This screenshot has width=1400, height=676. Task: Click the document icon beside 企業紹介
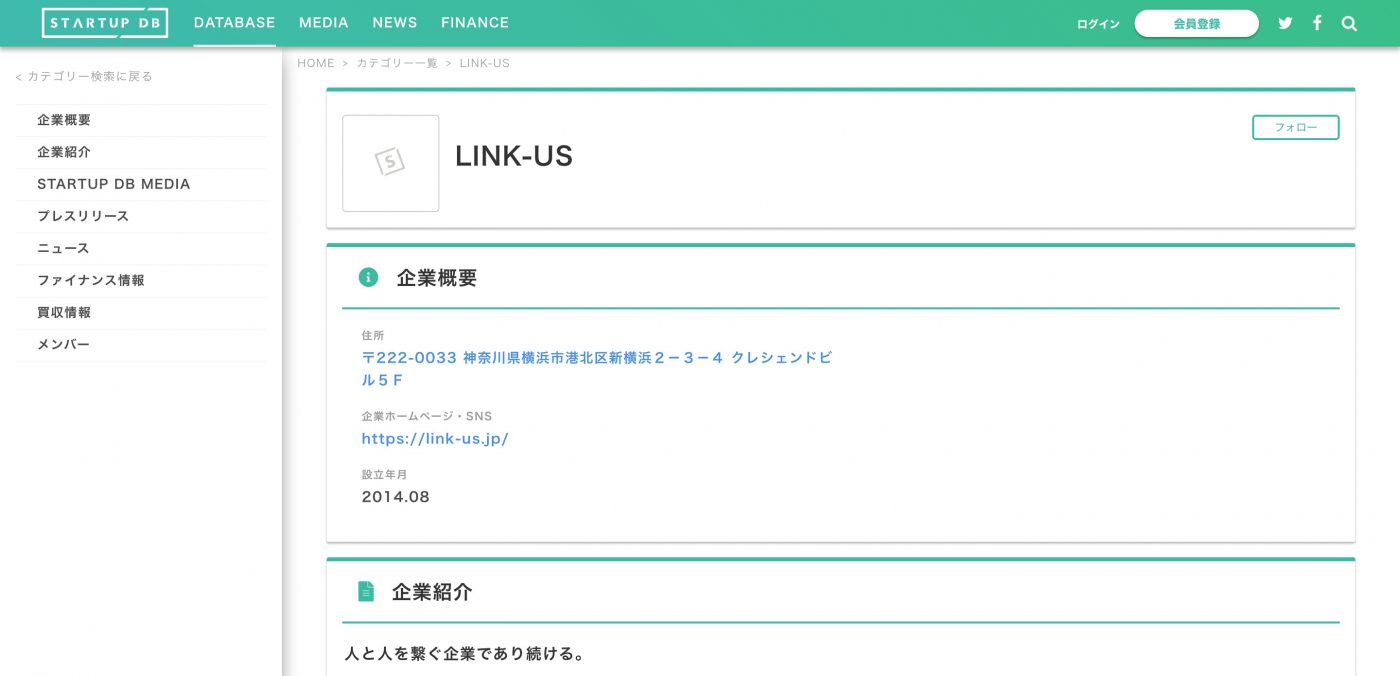(367, 591)
